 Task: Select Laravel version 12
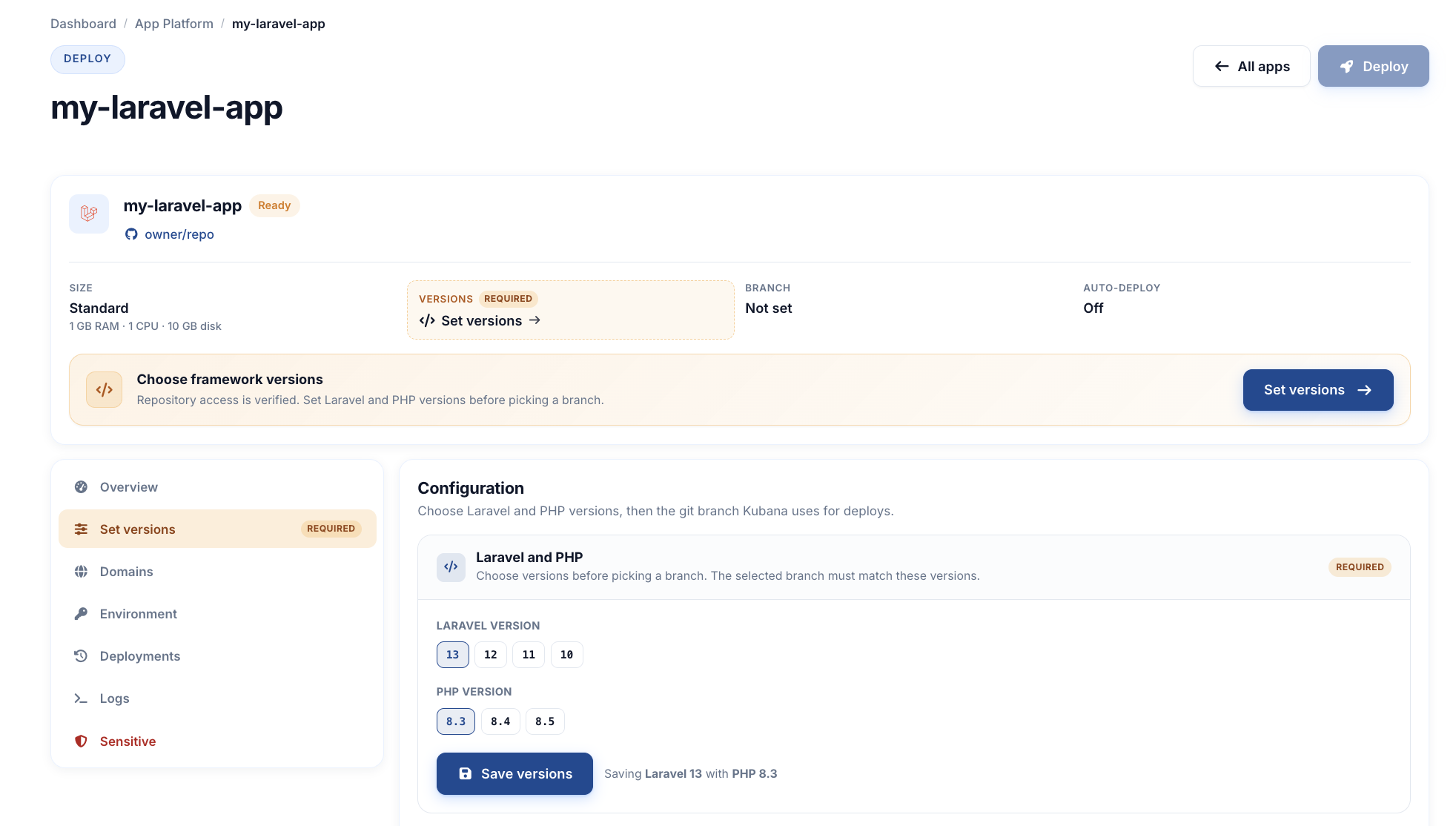click(x=491, y=655)
